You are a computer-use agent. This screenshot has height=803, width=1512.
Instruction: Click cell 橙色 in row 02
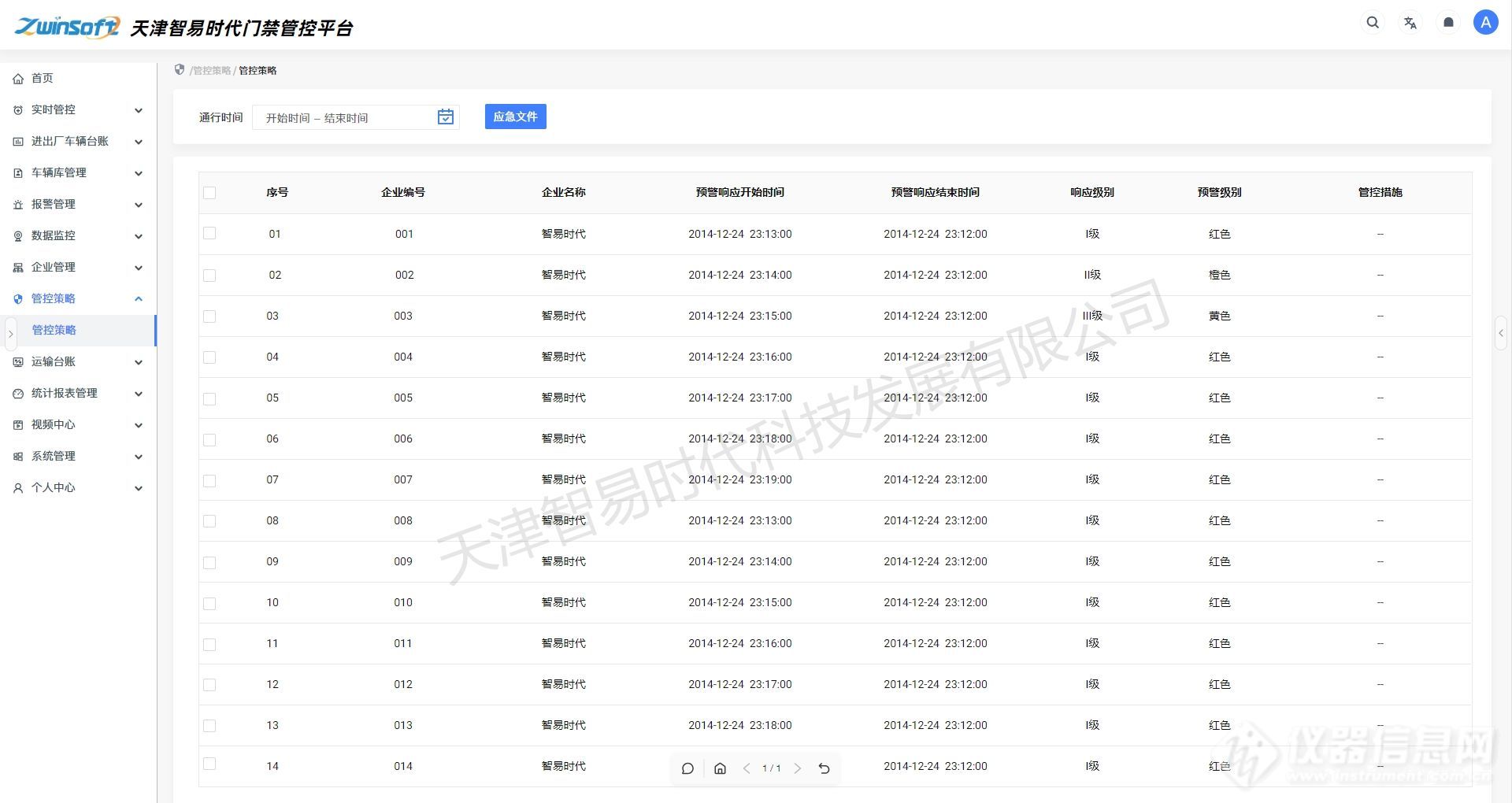[1220, 275]
